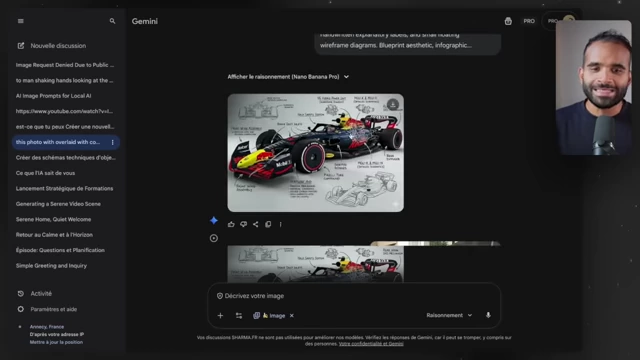Screen dimensions: 640x360
Task: Click the Gemini logo title
Action: point(144,21)
